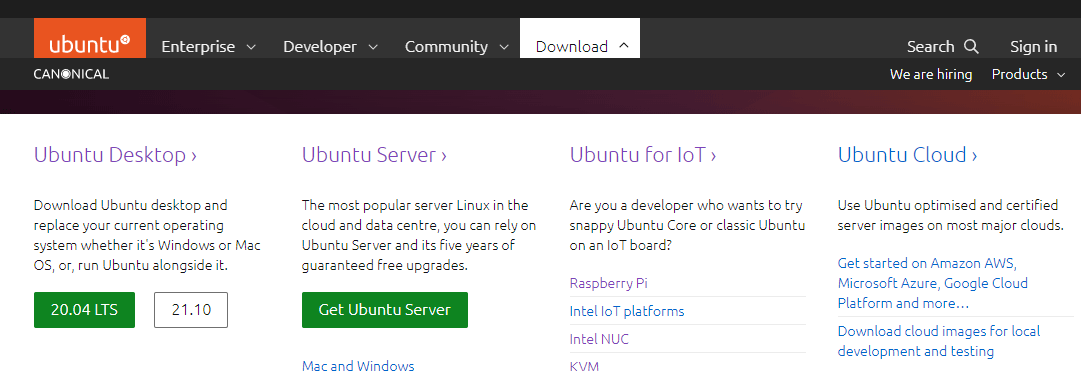This screenshot has width=1081, height=371.
Task: Open the Community menu
Action: click(x=457, y=46)
